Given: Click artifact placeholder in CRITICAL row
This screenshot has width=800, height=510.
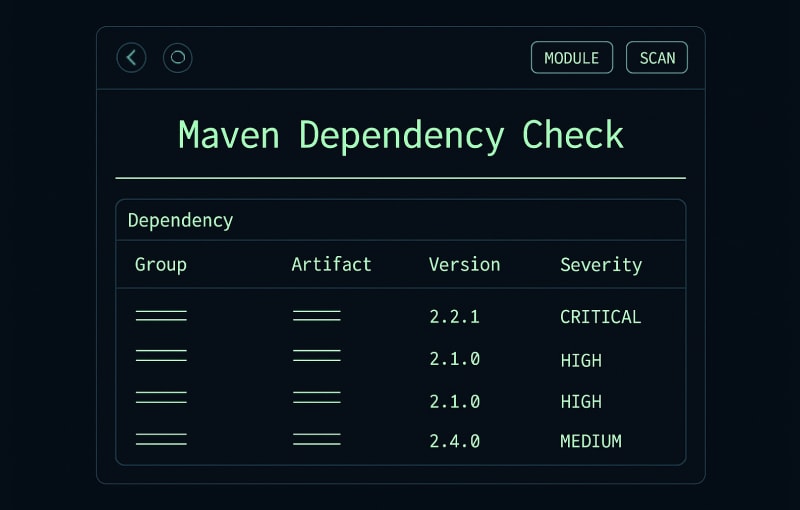Looking at the screenshot, I should click(x=317, y=316).
